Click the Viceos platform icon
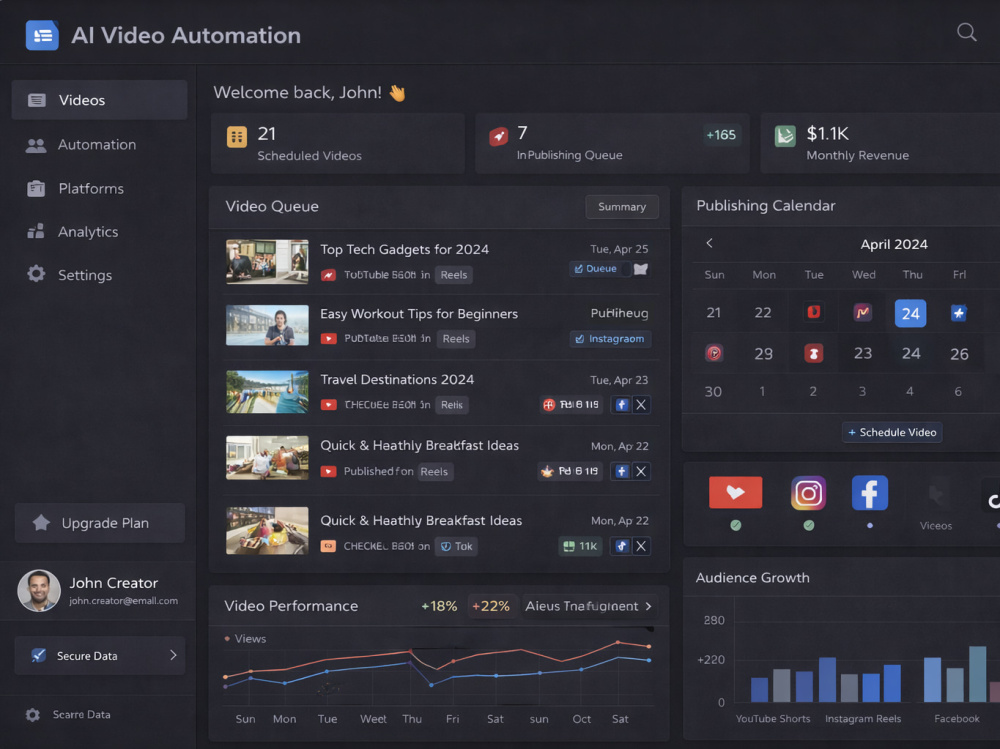The image size is (1000, 749). coord(936,495)
